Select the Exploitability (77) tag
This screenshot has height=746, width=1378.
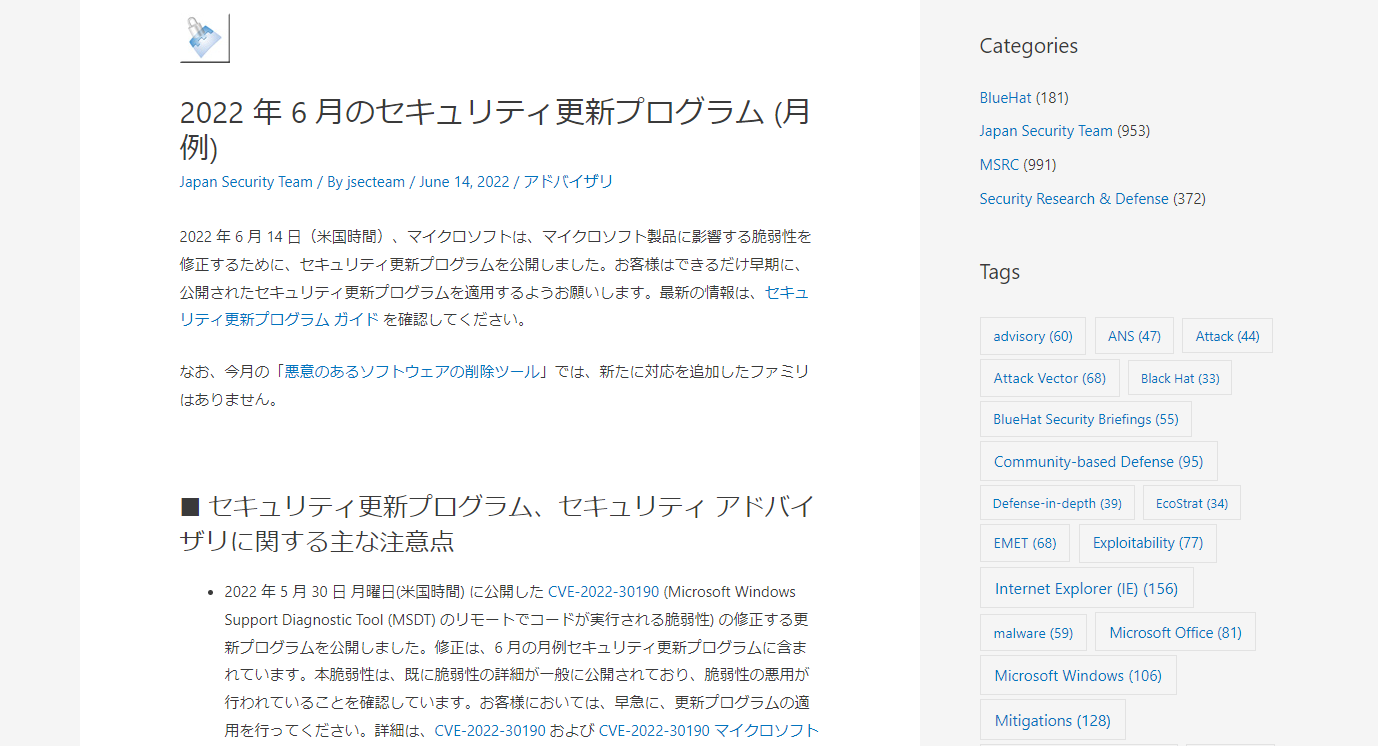(x=1148, y=543)
